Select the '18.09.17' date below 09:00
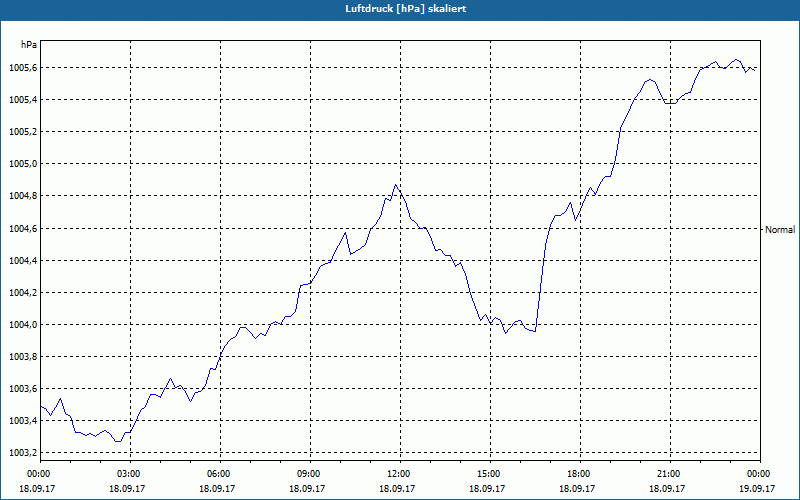The image size is (800, 500). coord(307,488)
